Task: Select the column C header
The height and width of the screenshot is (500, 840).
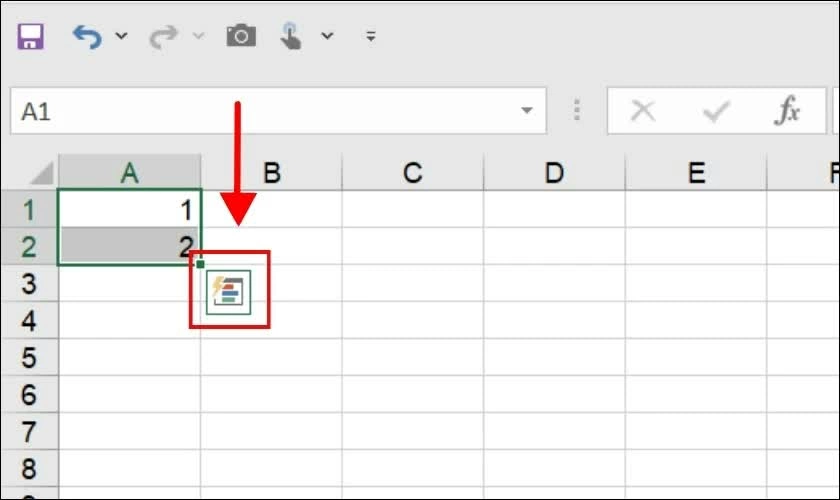Action: tap(412, 173)
